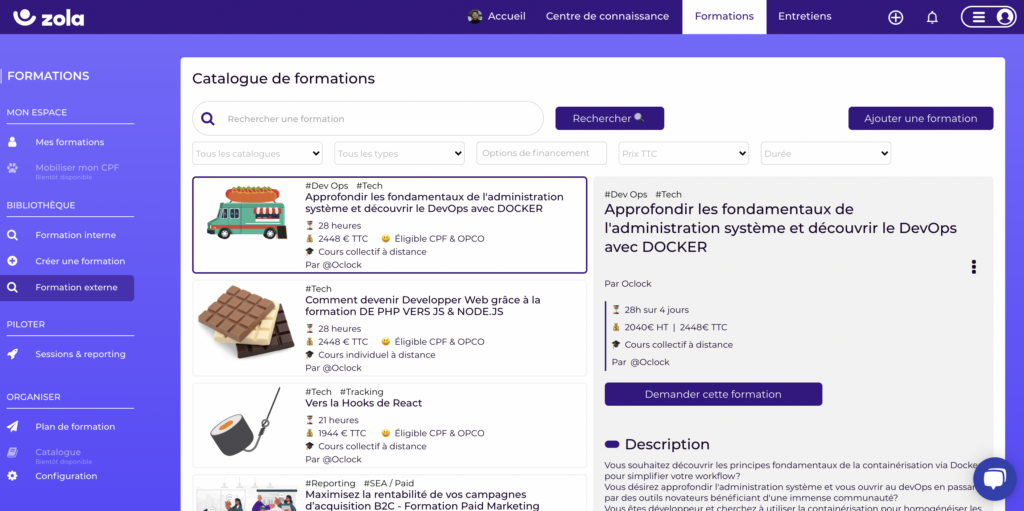Viewport: 1024px width, 511px height.
Task: Click the avatar beside Accueil
Action: 475,16
